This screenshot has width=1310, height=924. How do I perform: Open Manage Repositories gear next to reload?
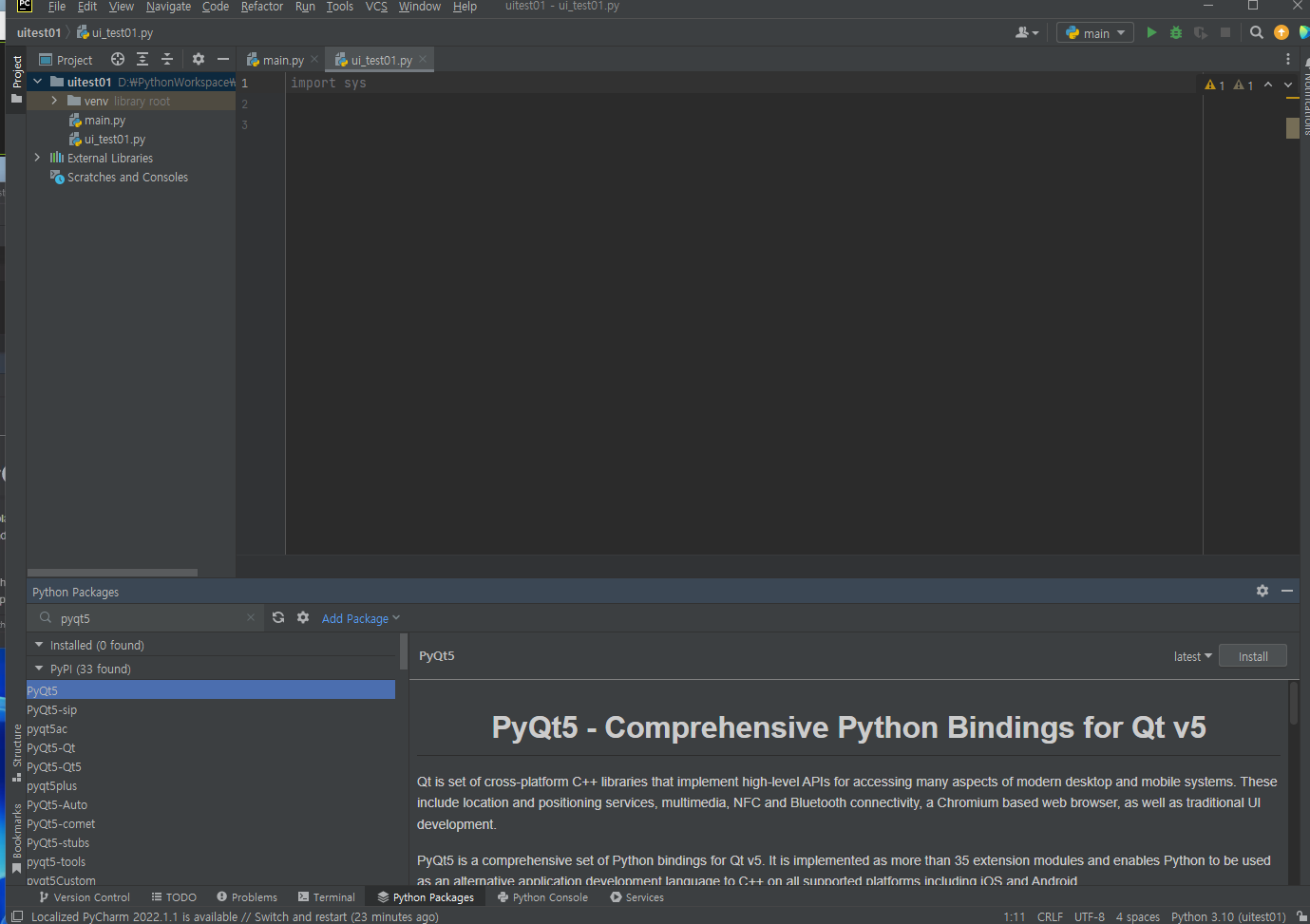coord(303,617)
